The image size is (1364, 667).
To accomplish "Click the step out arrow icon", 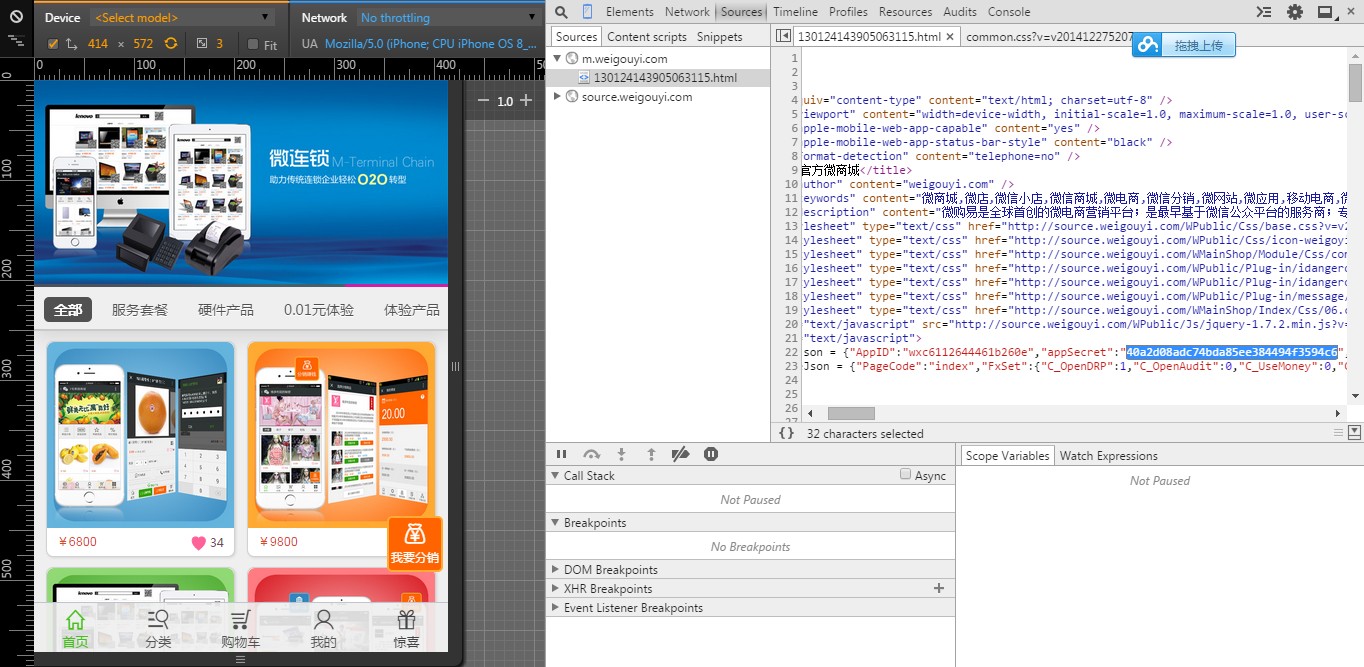I will [x=651, y=454].
